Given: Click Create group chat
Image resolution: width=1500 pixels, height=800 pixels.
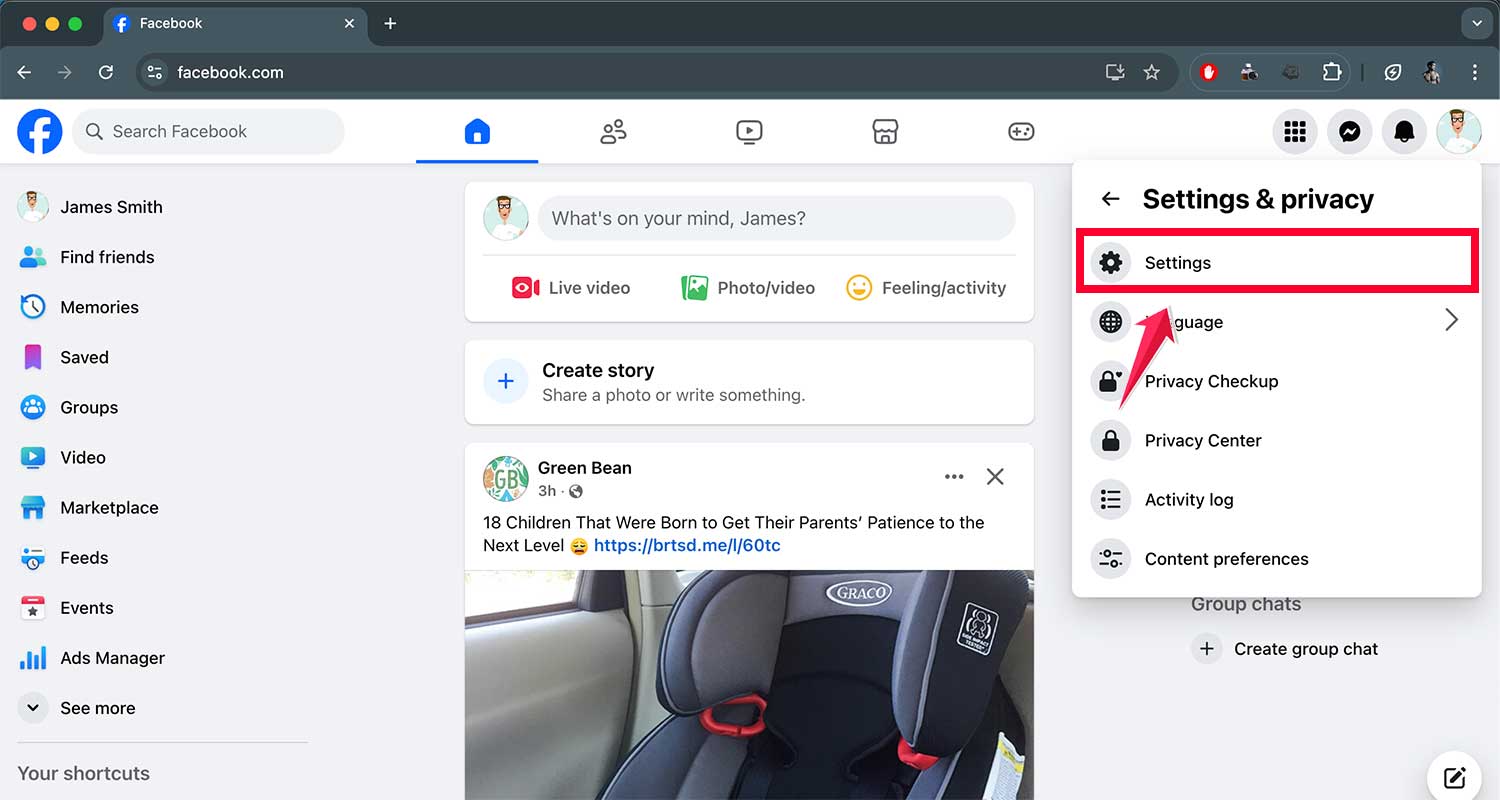Looking at the screenshot, I should [x=1305, y=649].
